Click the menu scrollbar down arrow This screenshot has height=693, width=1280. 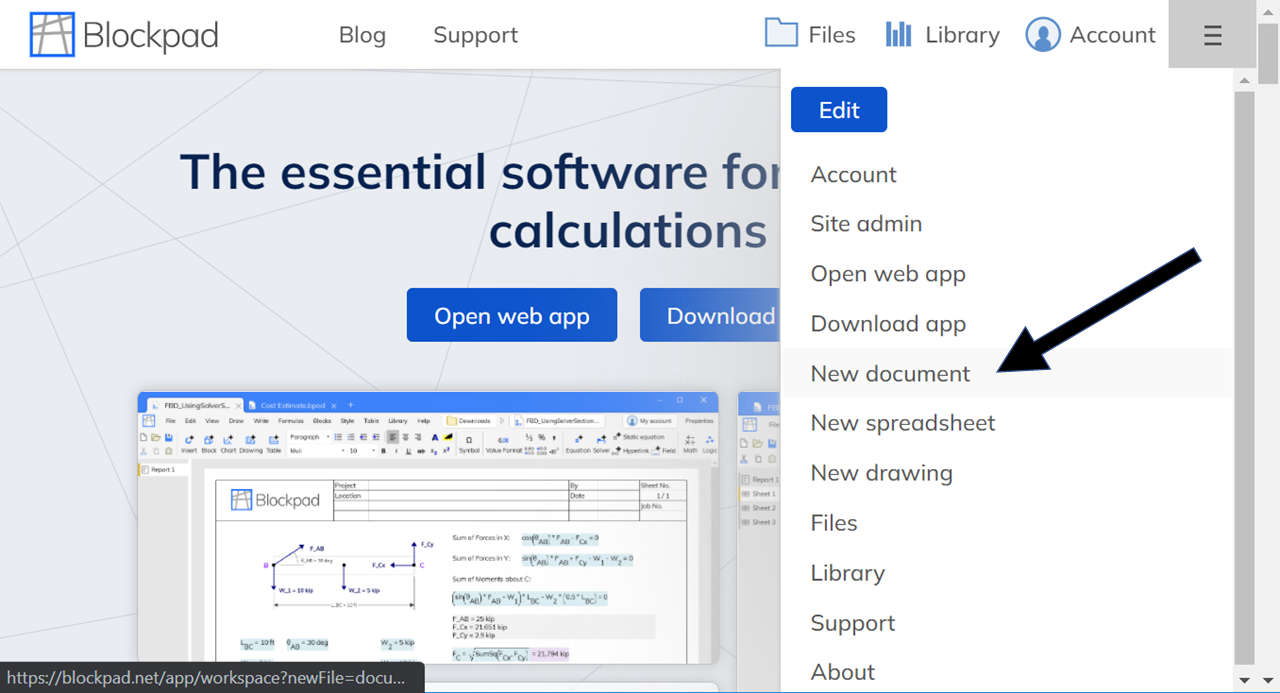tap(1244, 681)
